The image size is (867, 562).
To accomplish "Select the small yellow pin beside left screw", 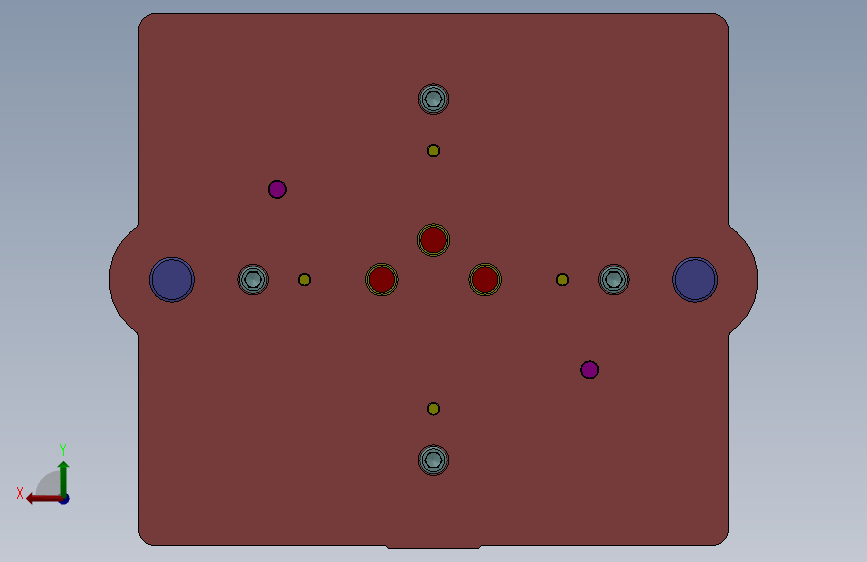I will pyautogui.click(x=304, y=279).
